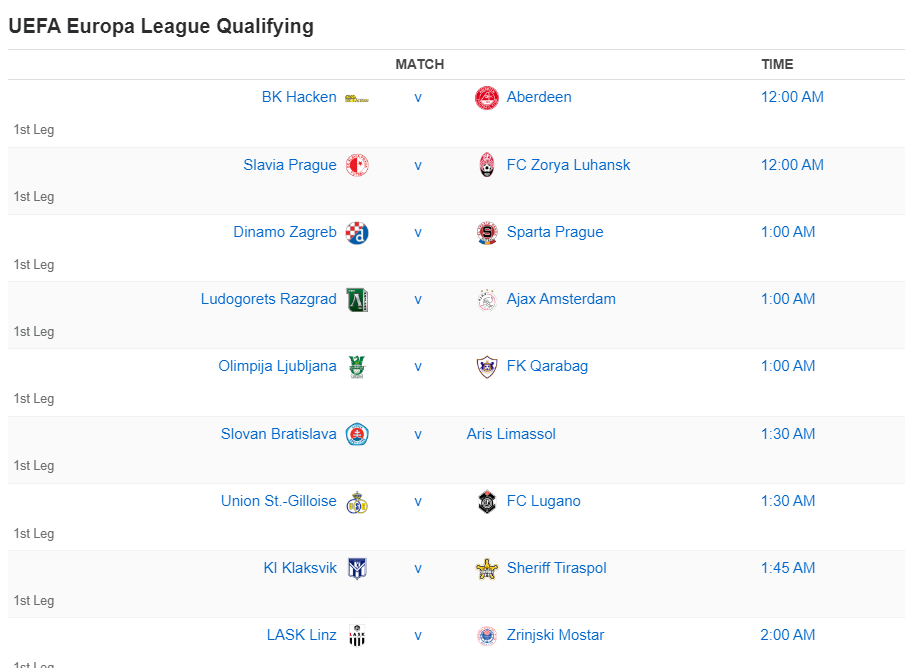Click the Olimpija Ljubljana team link

pos(277,366)
